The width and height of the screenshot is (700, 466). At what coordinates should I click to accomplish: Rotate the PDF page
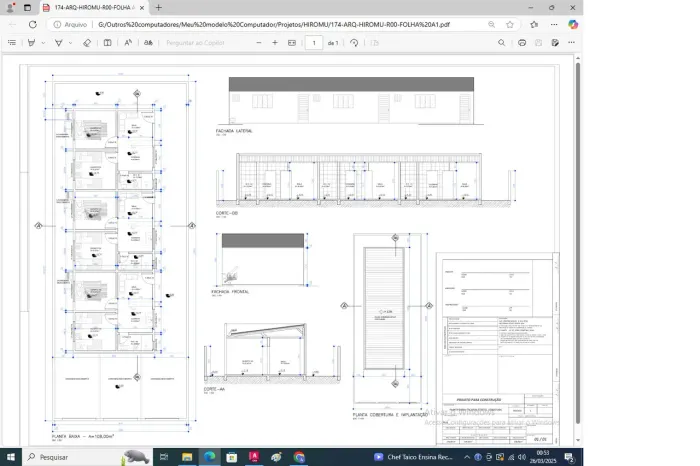354,43
